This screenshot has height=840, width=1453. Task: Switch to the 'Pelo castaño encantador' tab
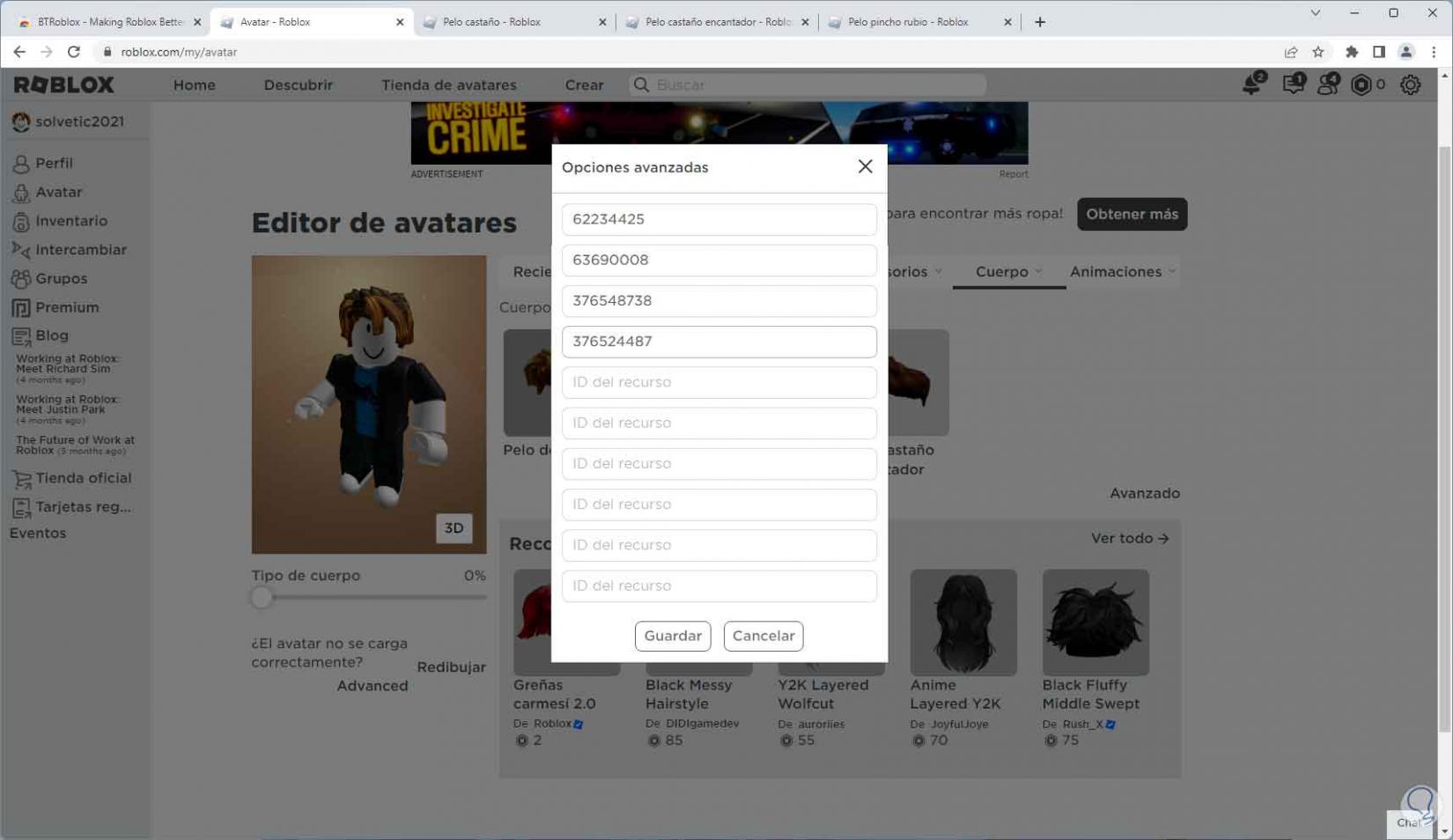pyautogui.click(x=718, y=22)
